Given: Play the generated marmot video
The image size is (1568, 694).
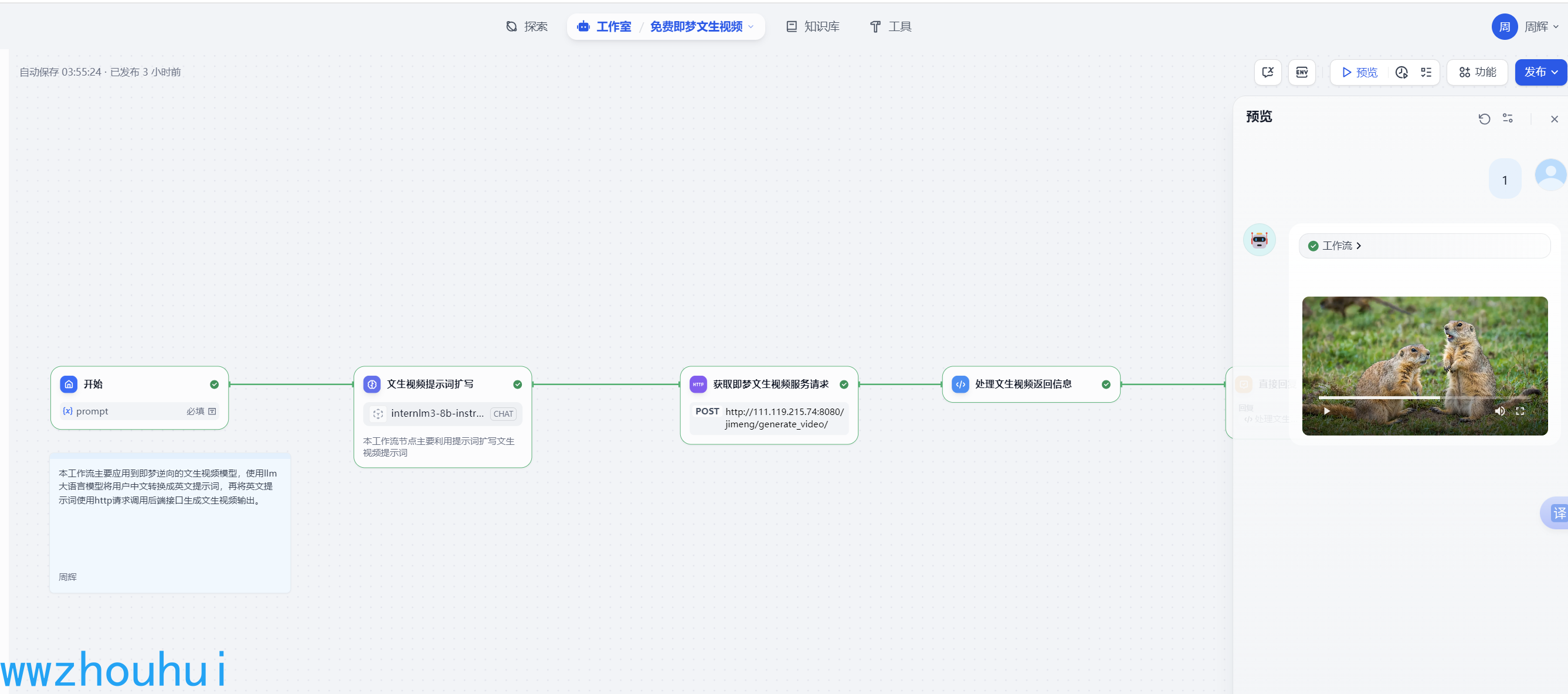Looking at the screenshot, I should point(1327,411).
